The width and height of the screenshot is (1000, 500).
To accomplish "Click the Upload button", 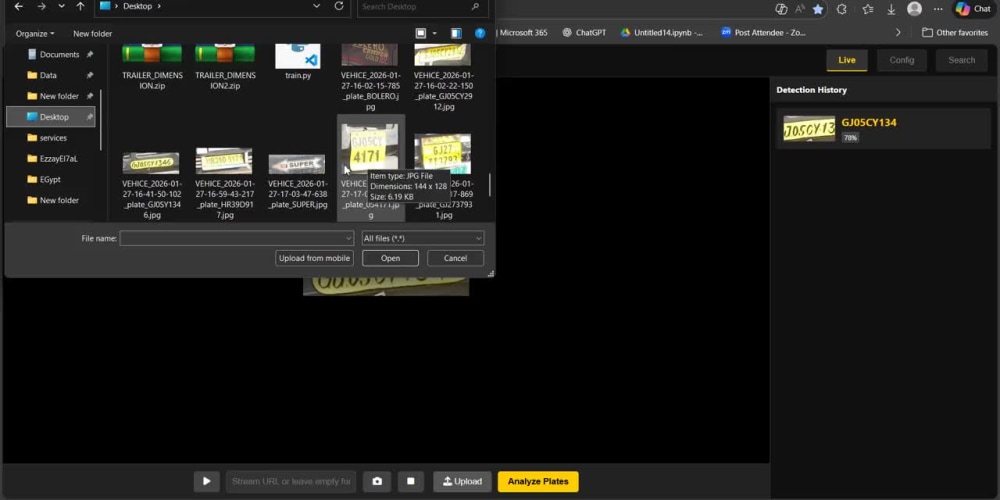I will tap(462, 482).
